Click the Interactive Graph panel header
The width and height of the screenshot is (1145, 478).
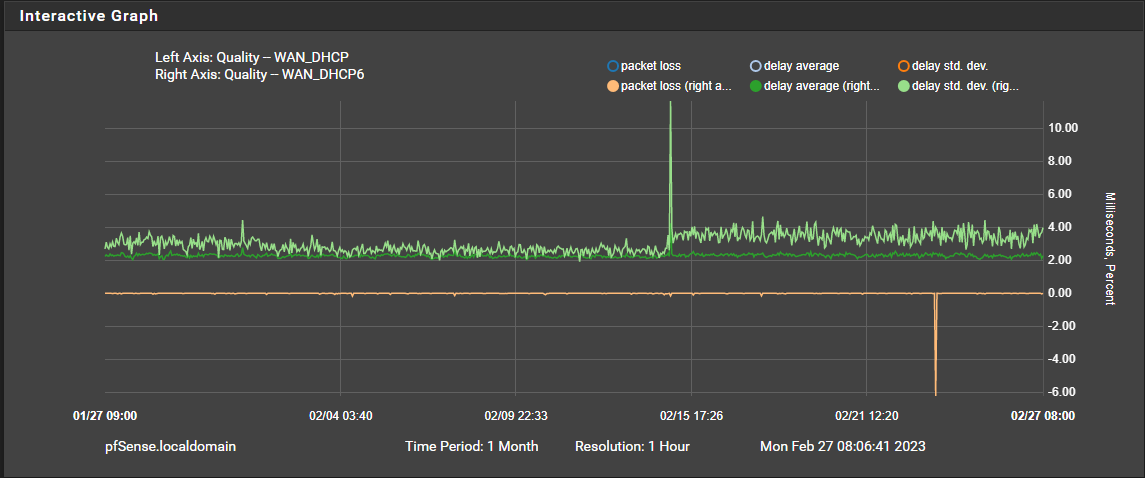572,15
